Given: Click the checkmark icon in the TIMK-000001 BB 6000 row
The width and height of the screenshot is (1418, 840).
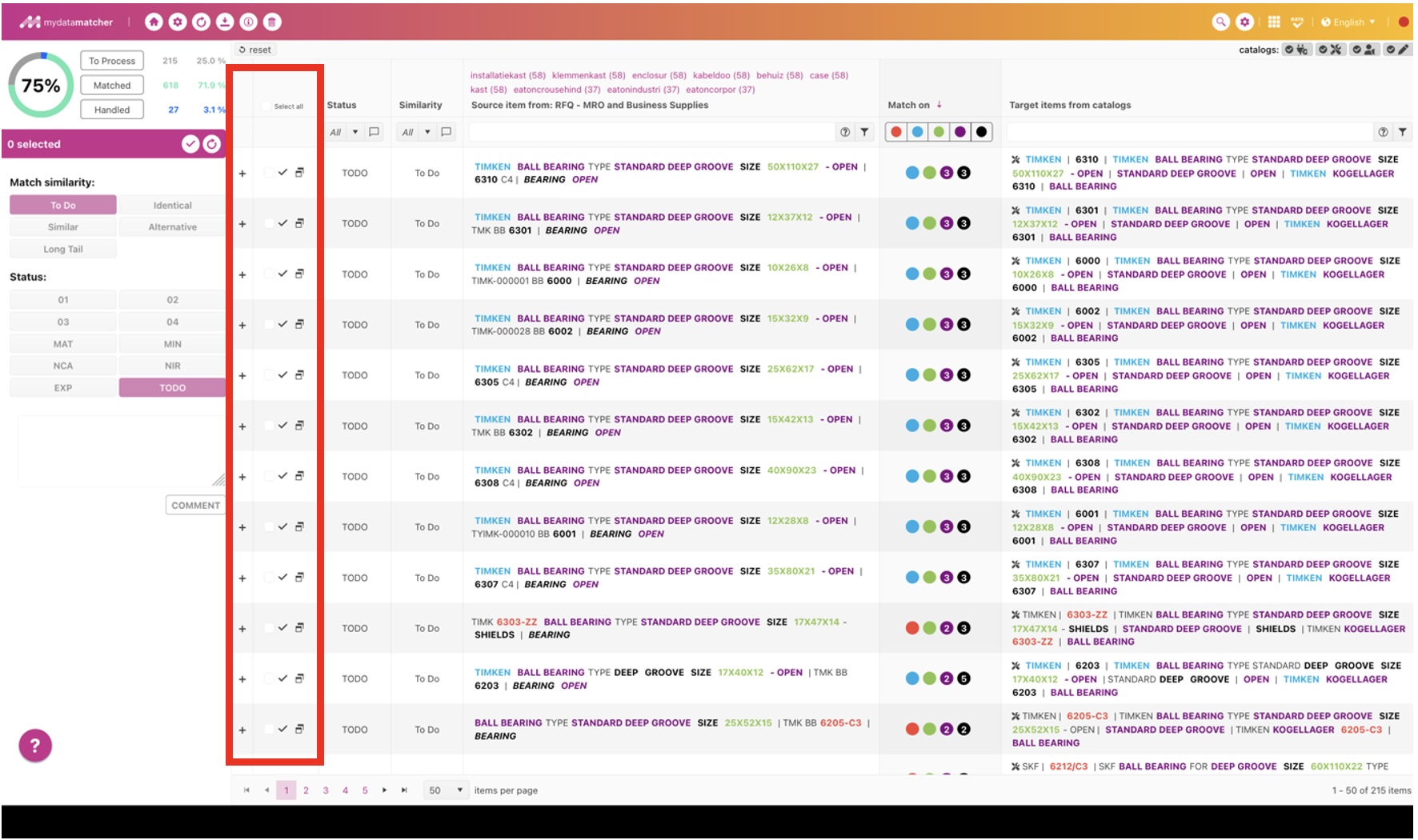Looking at the screenshot, I should click(282, 274).
